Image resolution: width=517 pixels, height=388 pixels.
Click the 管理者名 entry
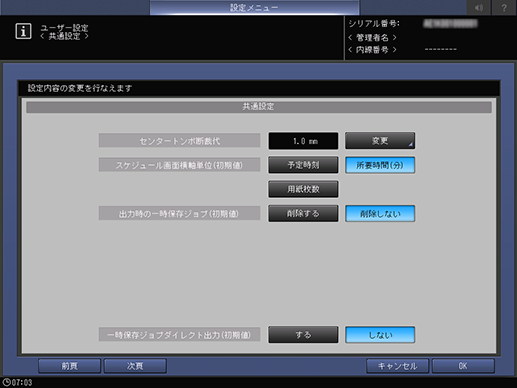click(372, 37)
